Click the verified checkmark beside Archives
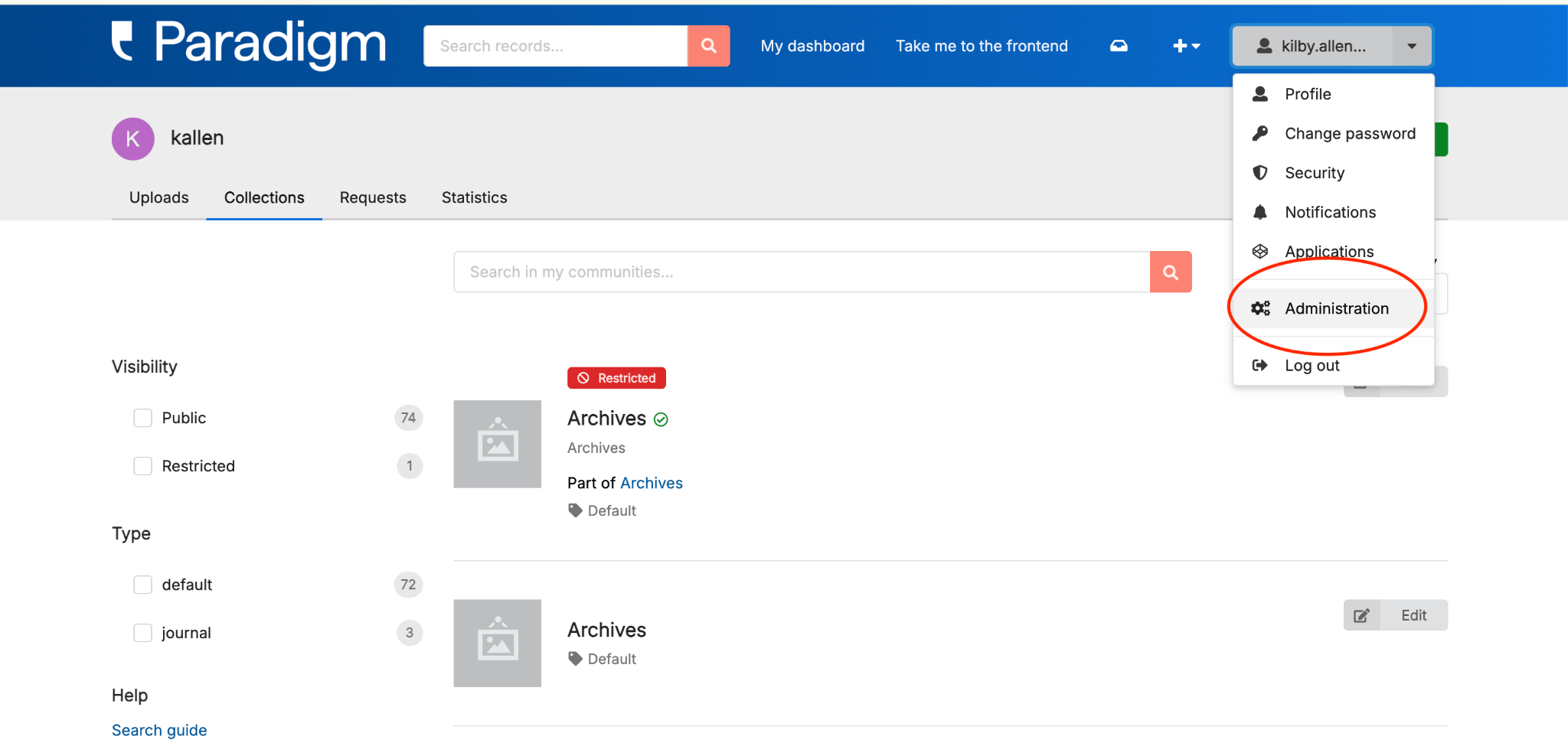Image resolution: width=1568 pixels, height=756 pixels. click(x=661, y=419)
